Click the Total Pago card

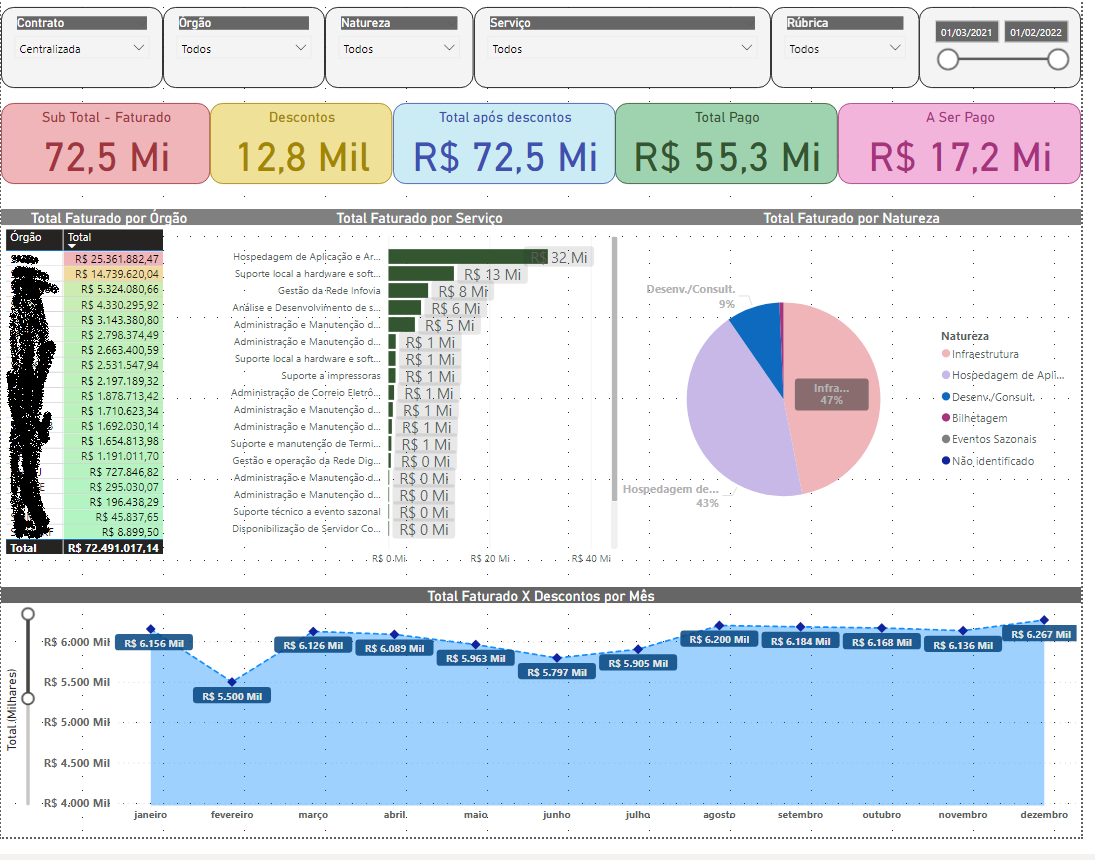click(726, 144)
